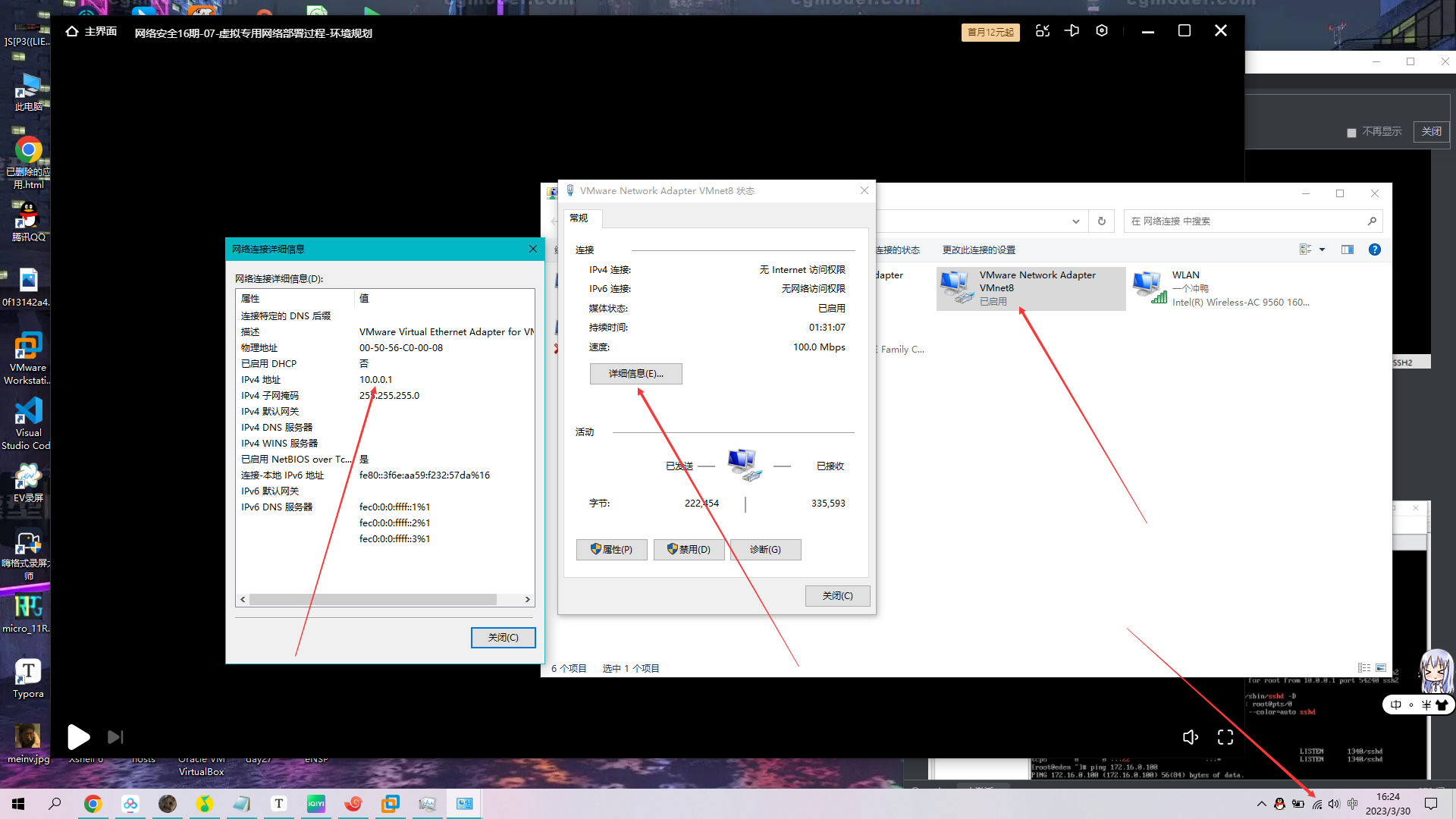The height and width of the screenshot is (819, 1456).
Task: Enter fullscreen mode in the player
Action: click(1225, 737)
